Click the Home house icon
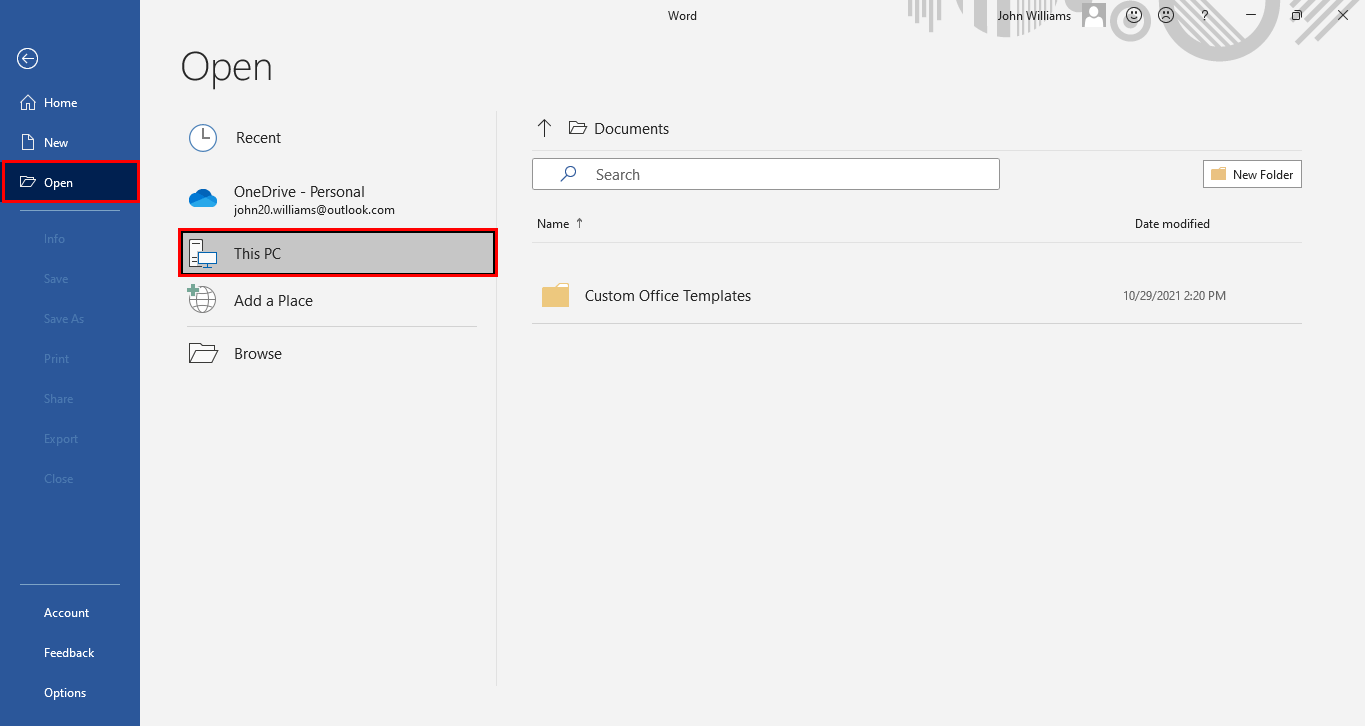This screenshot has height=726, width=1365. [x=28, y=103]
